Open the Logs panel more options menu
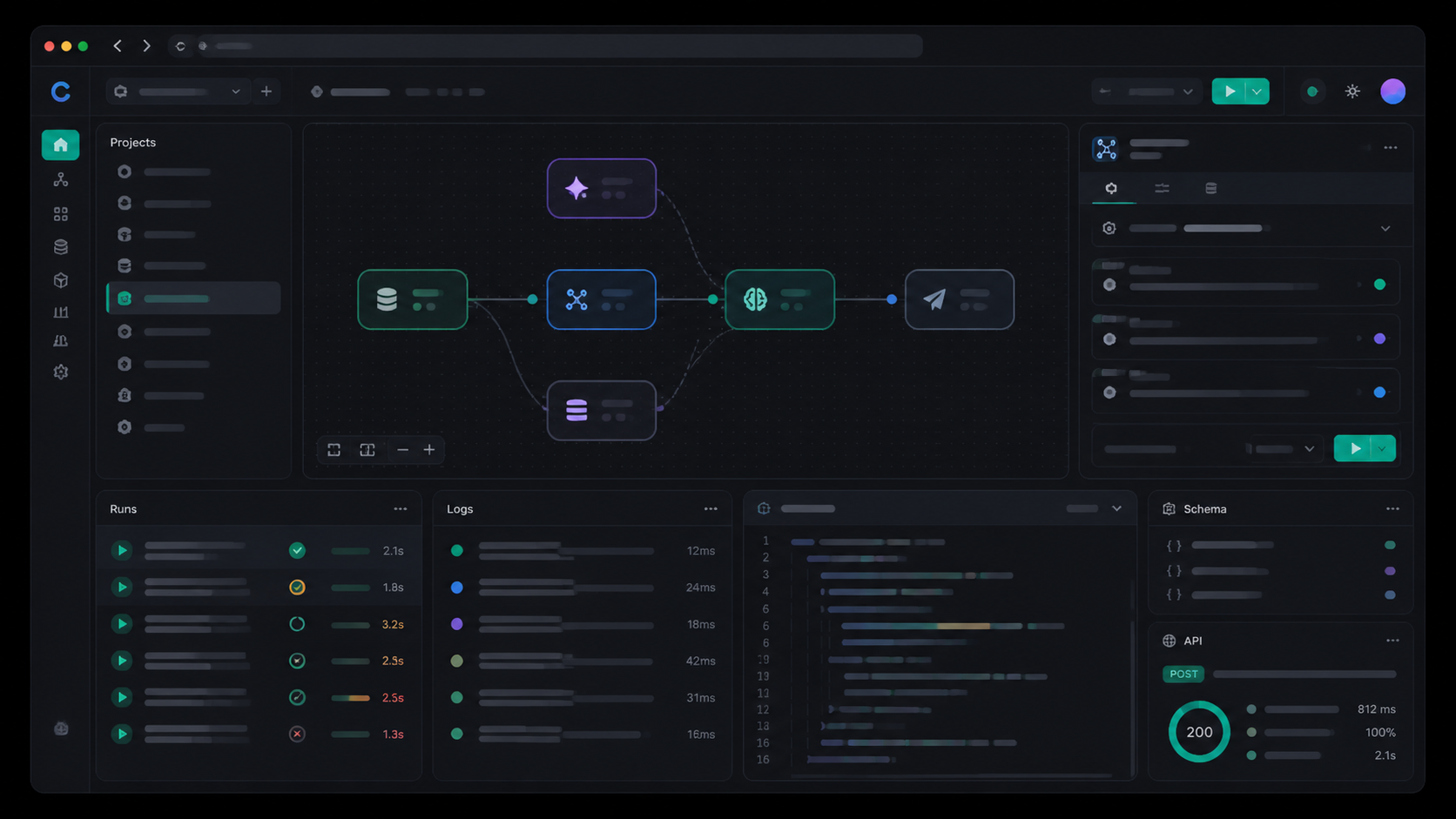1456x819 pixels. [711, 509]
